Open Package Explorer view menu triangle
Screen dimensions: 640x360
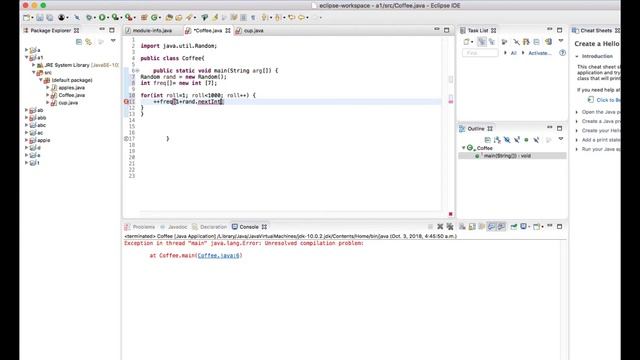click(113, 41)
